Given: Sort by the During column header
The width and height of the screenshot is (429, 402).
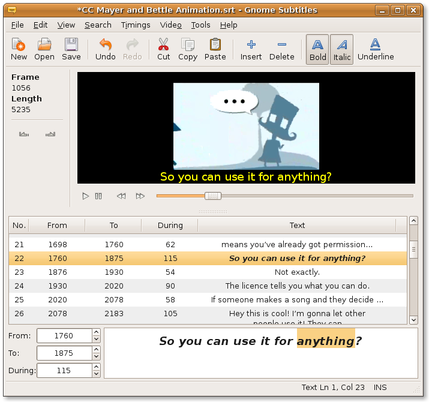Looking at the screenshot, I should tap(170, 226).
